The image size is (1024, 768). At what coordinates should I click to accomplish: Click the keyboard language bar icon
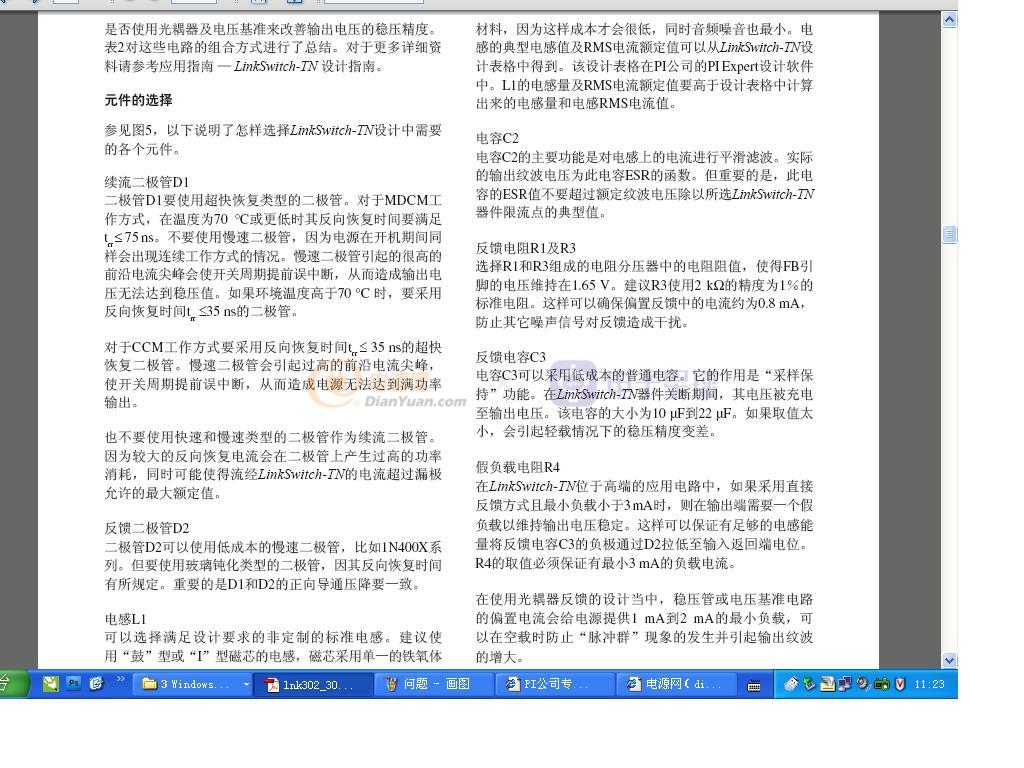click(754, 684)
